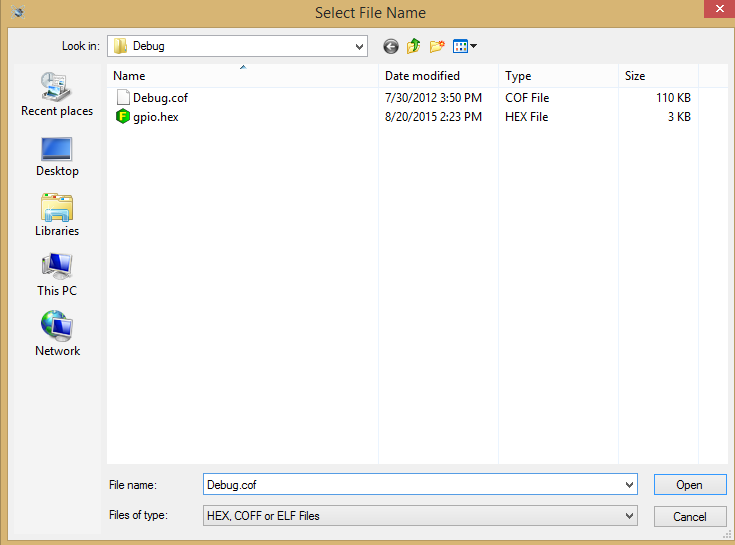Click the HEX File type cell

click(x=526, y=117)
